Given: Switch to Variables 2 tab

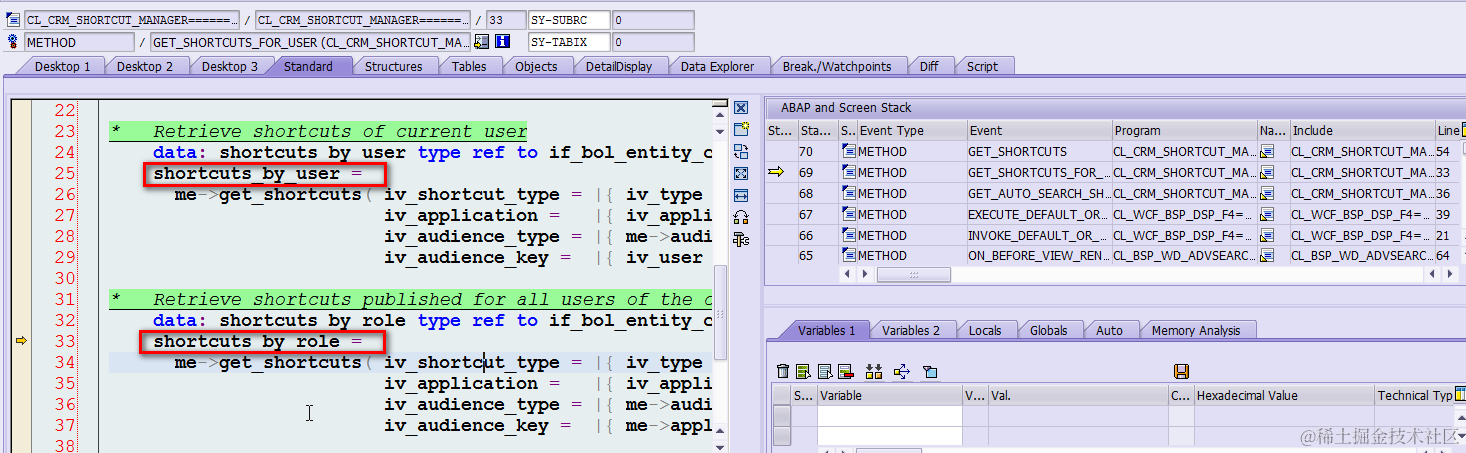Looking at the screenshot, I should click(x=911, y=330).
